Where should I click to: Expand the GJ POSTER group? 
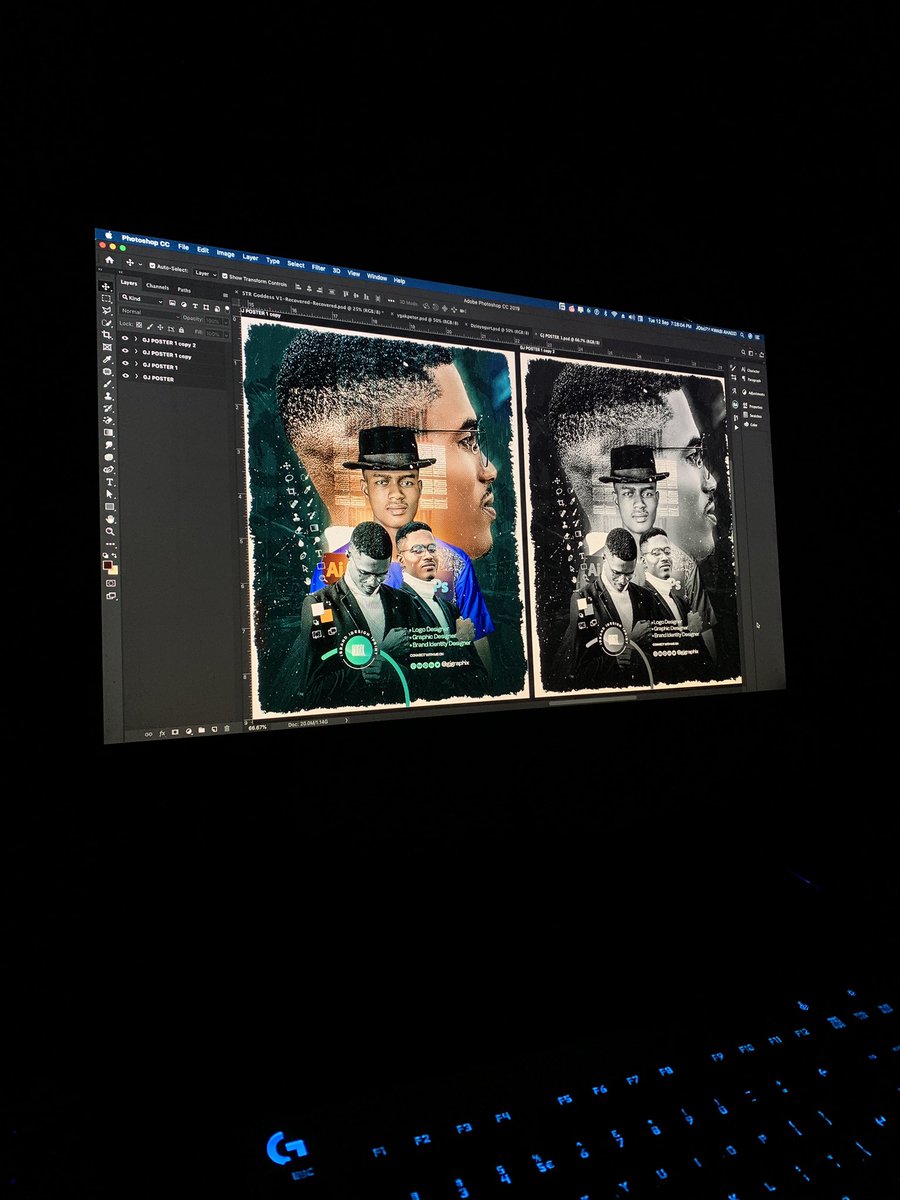(136, 376)
